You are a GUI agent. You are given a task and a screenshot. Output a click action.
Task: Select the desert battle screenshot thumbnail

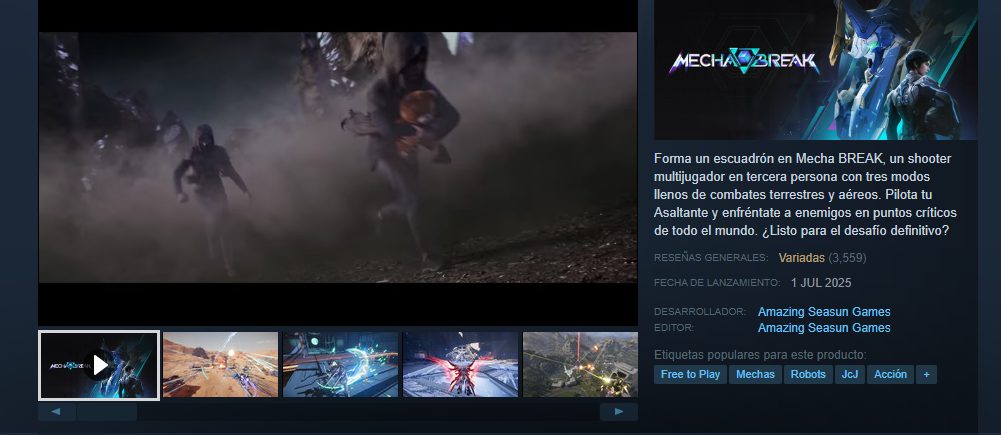(220, 364)
